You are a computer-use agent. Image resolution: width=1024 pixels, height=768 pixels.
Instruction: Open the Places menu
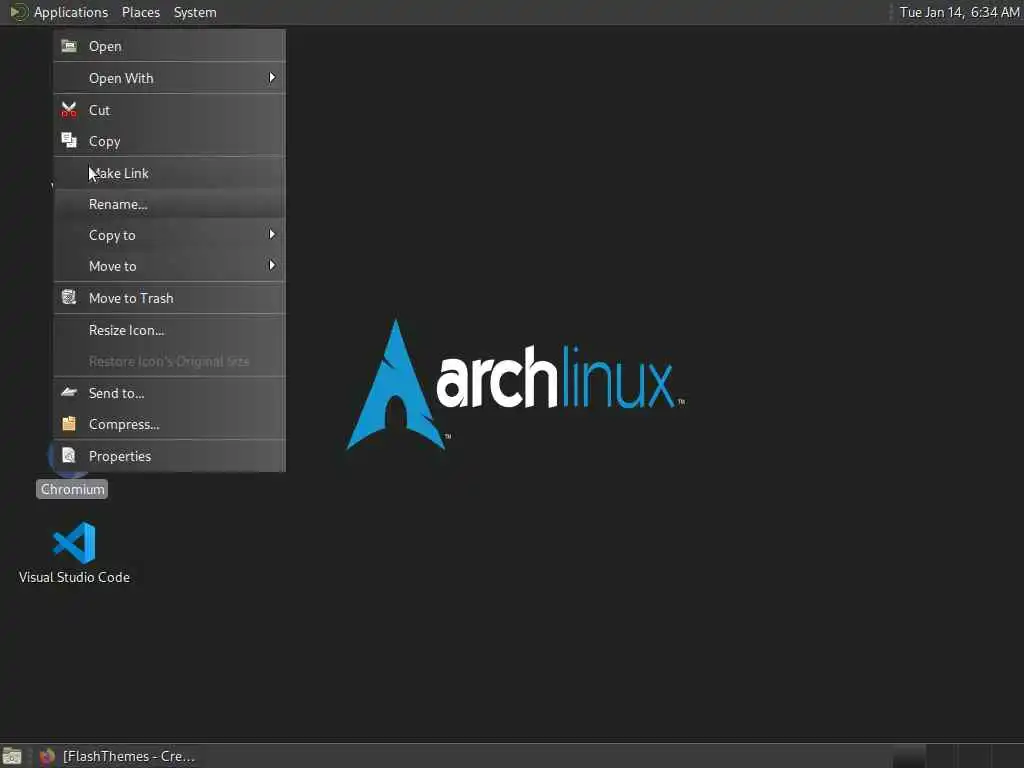pyautogui.click(x=140, y=12)
